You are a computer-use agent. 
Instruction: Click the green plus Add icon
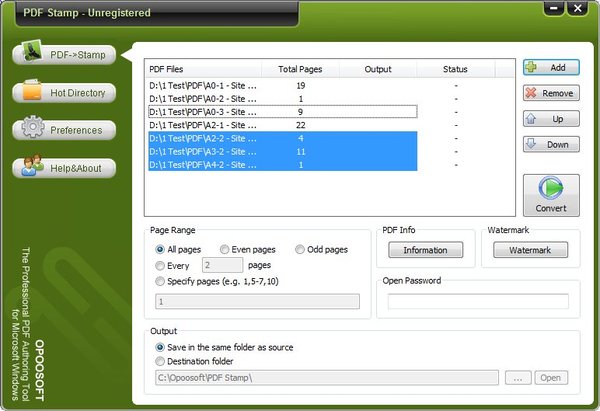531,67
